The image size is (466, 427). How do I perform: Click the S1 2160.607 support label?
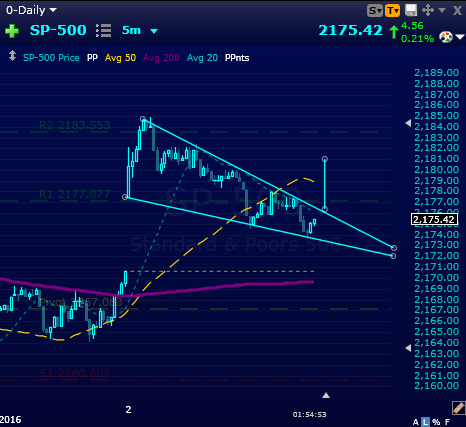pos(75,373)
